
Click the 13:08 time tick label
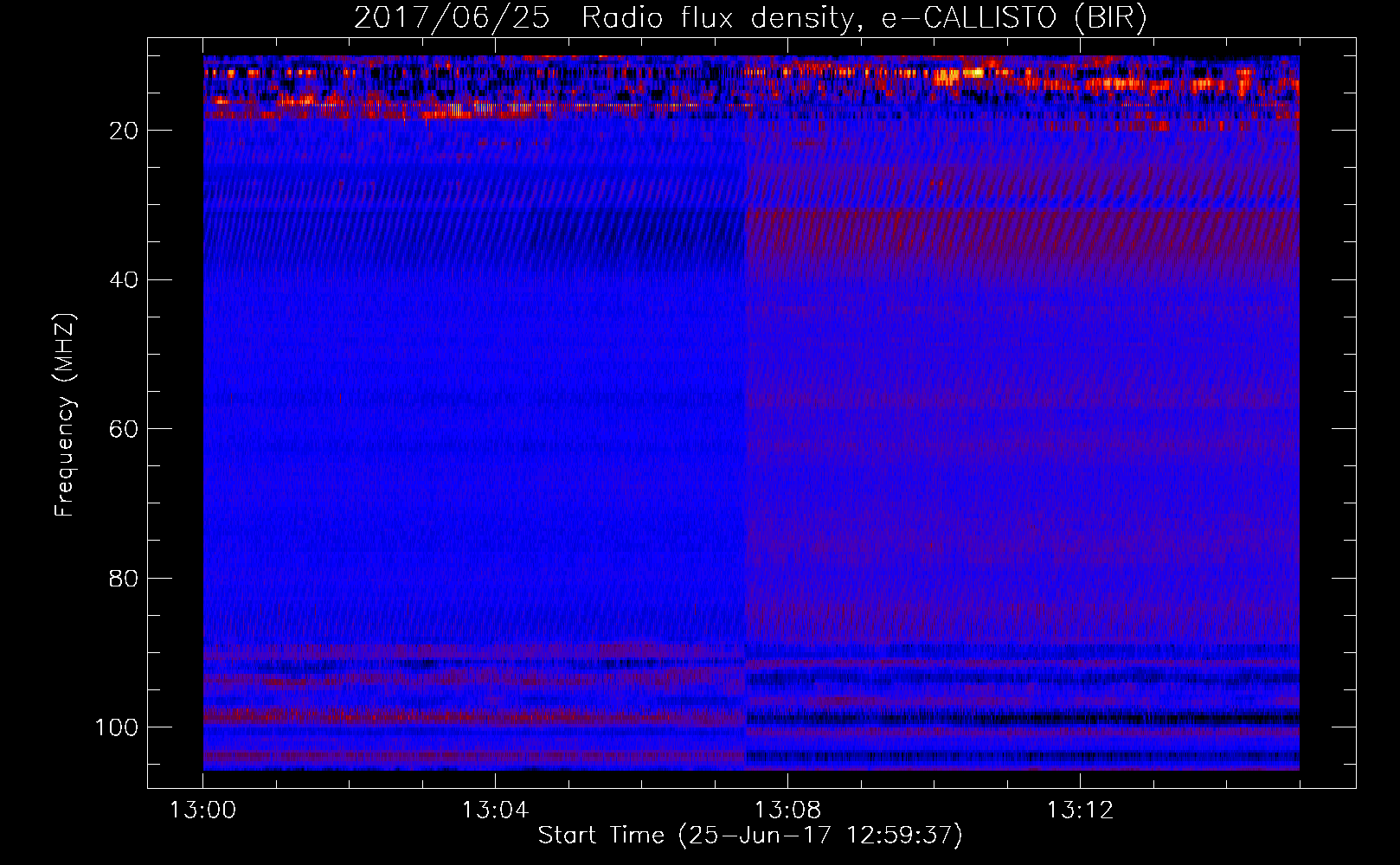tap(787, 811)
